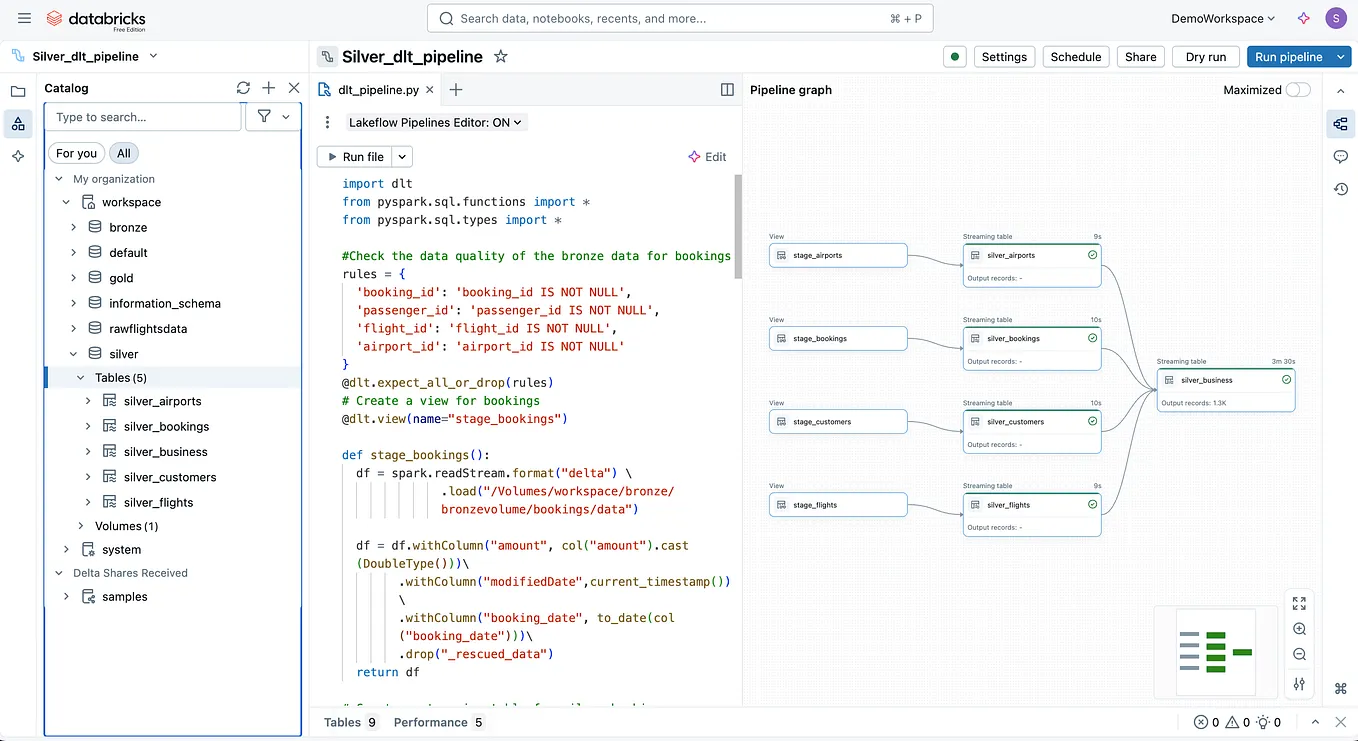Collapse the Tables (5) node

click(80, 377)
